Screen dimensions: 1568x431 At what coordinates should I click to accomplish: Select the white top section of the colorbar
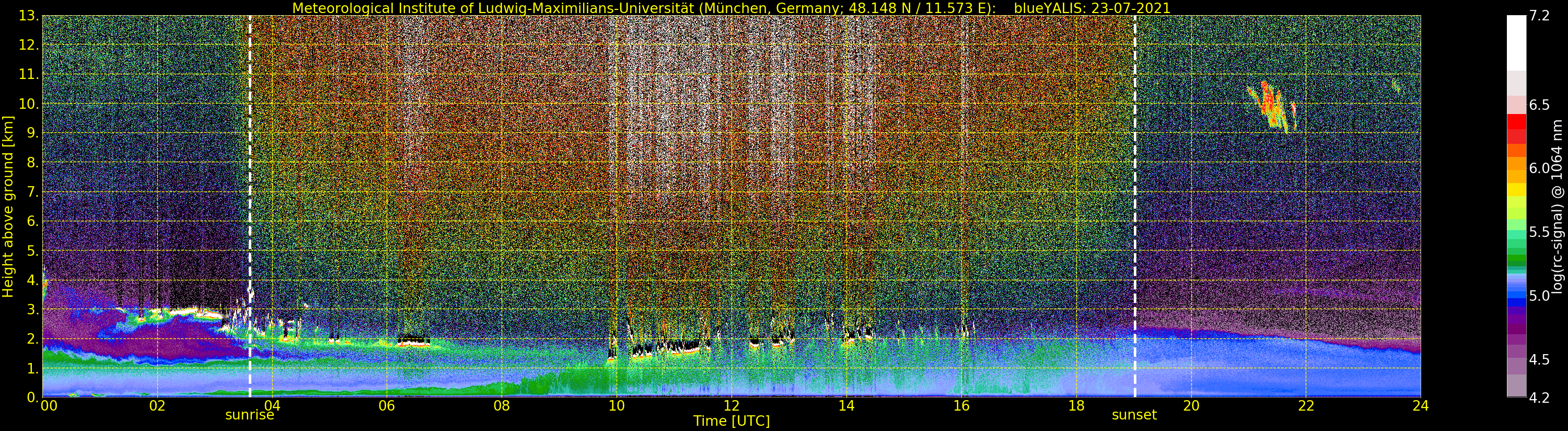1516,43
